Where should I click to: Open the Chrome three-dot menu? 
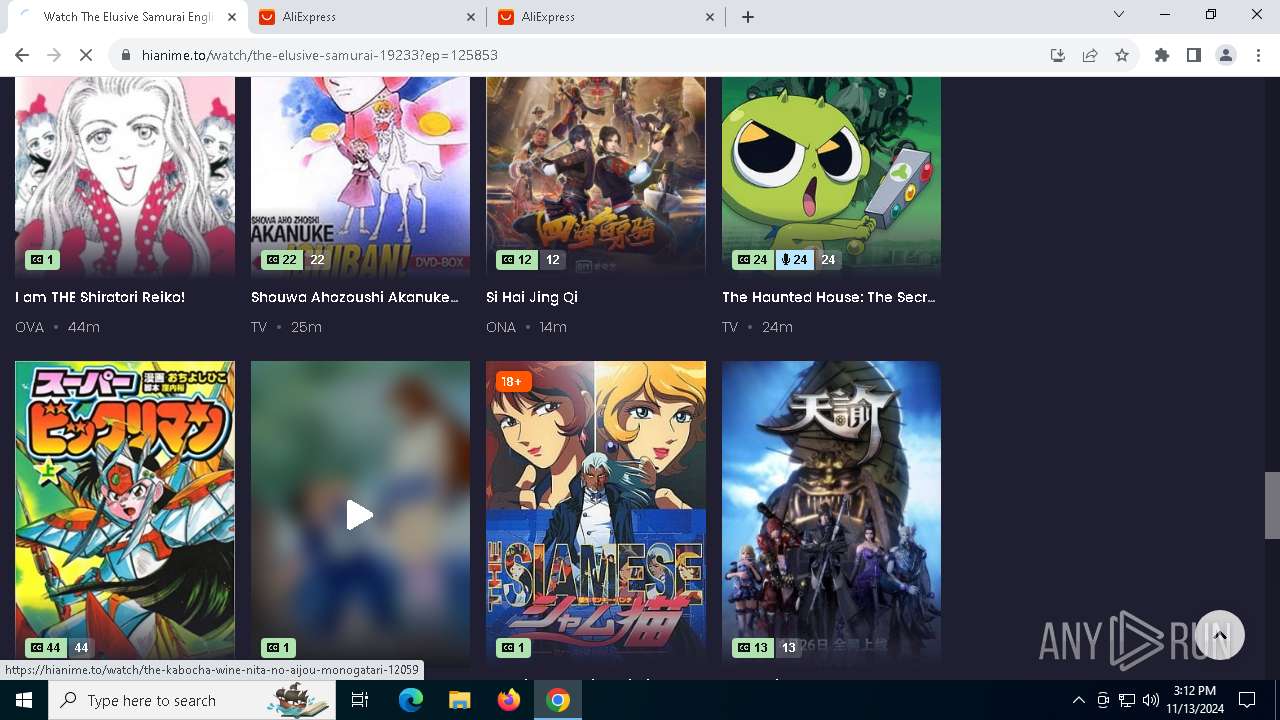click(1258, 55)
